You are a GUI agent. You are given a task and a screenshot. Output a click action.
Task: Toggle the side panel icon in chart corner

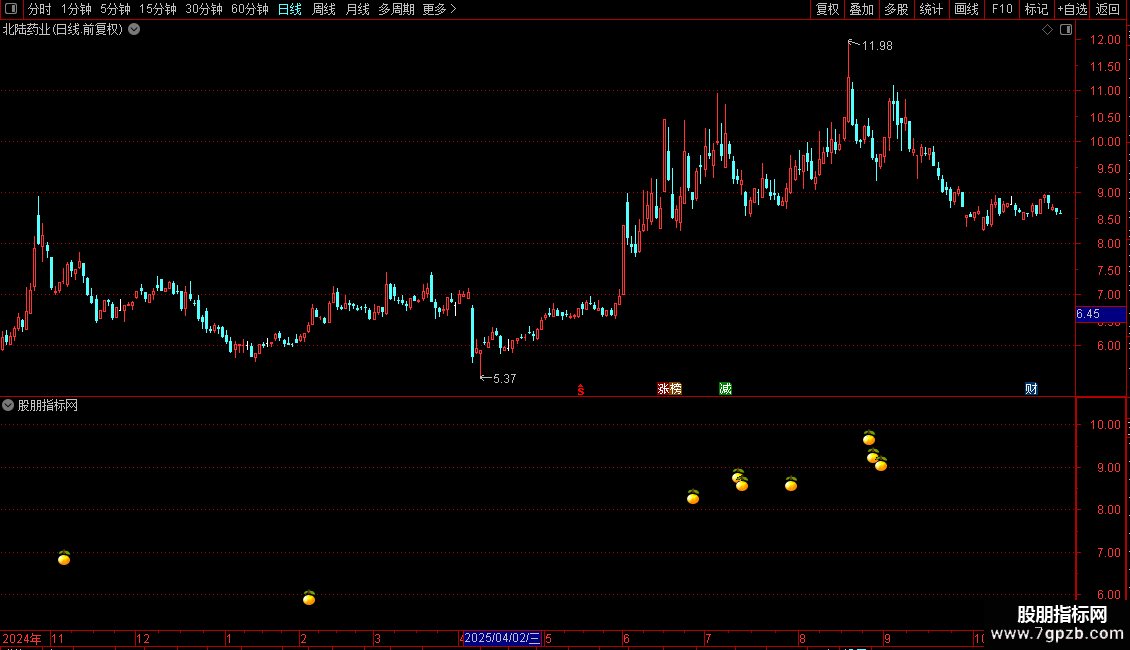(1066, 30)
